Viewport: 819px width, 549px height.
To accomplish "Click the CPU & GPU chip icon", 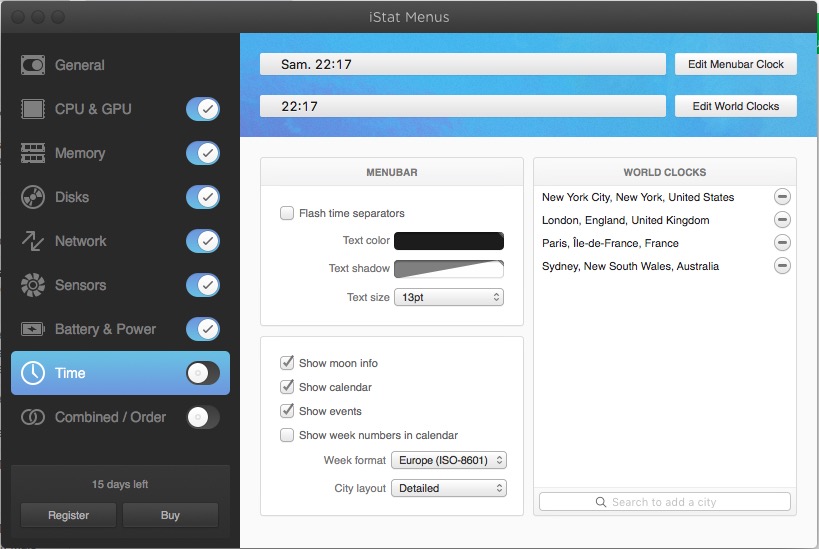I will [33, 109].
